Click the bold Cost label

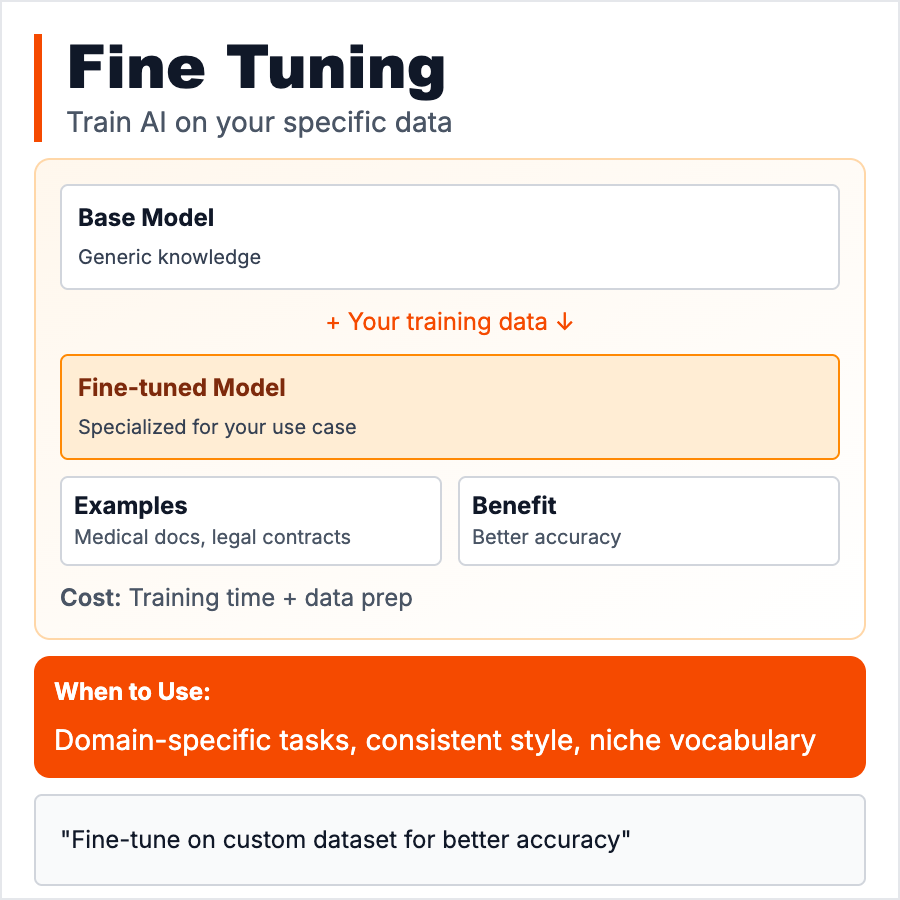(x=91, y=598)
